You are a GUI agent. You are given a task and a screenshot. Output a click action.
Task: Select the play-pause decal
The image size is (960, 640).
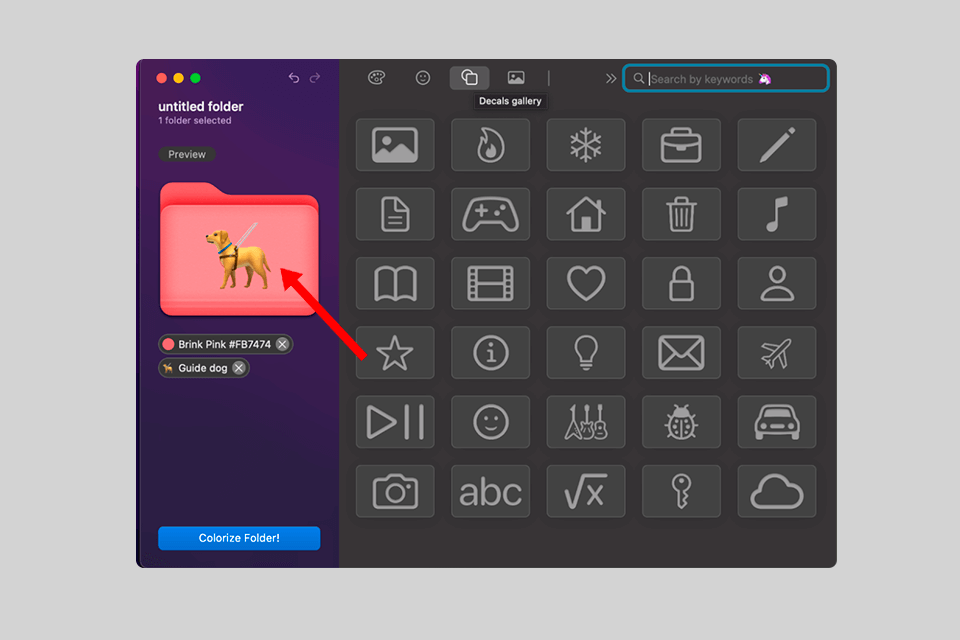(x=395, y=421)
